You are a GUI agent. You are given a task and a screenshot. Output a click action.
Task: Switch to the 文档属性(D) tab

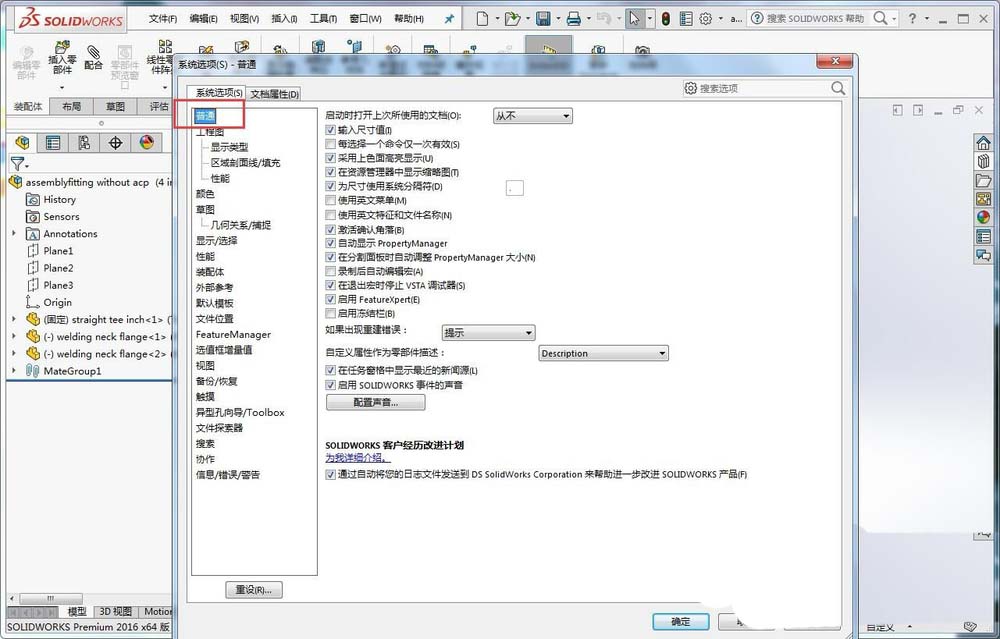pos(274,94)
